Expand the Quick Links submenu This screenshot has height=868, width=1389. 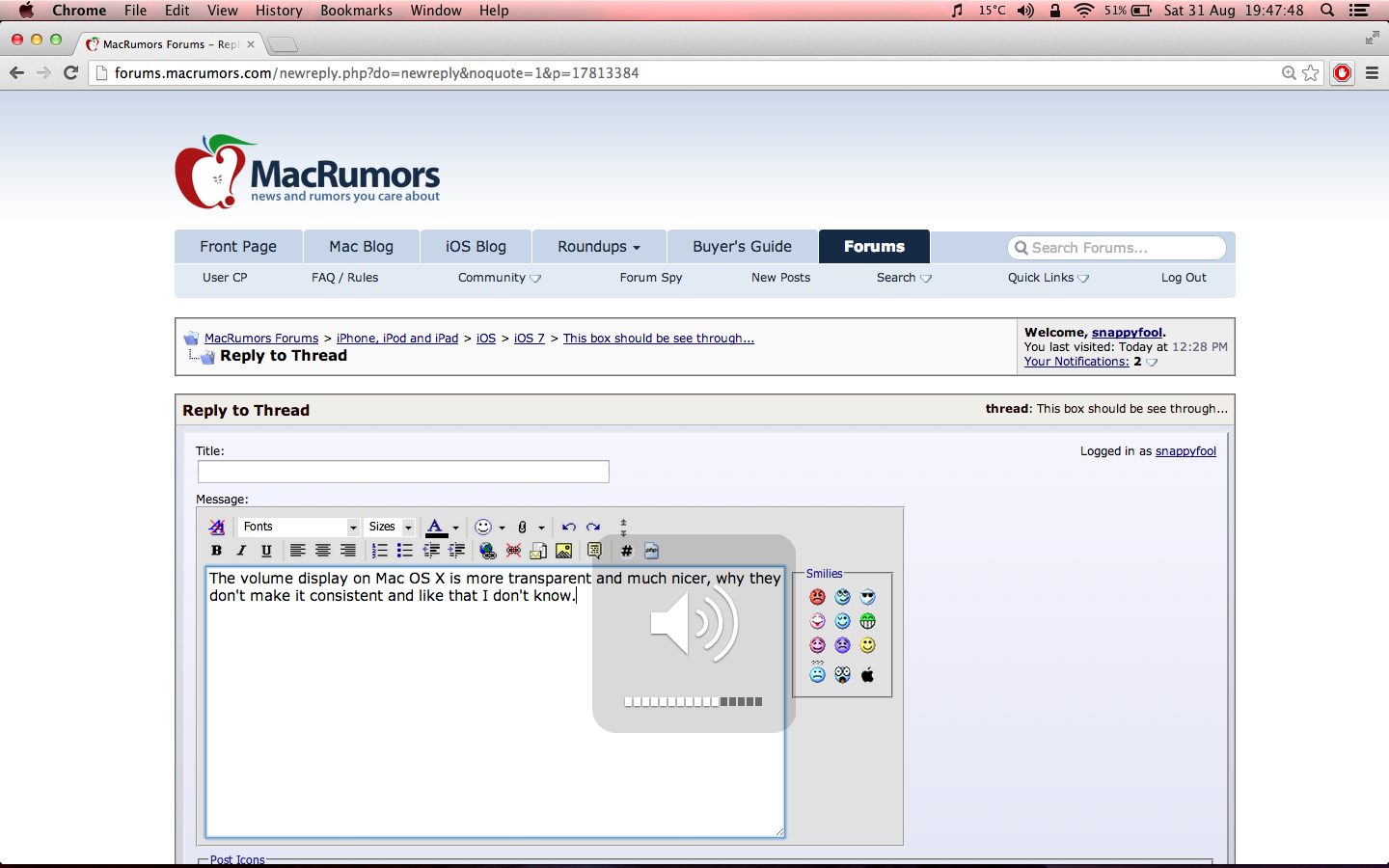coord(1049,278)
